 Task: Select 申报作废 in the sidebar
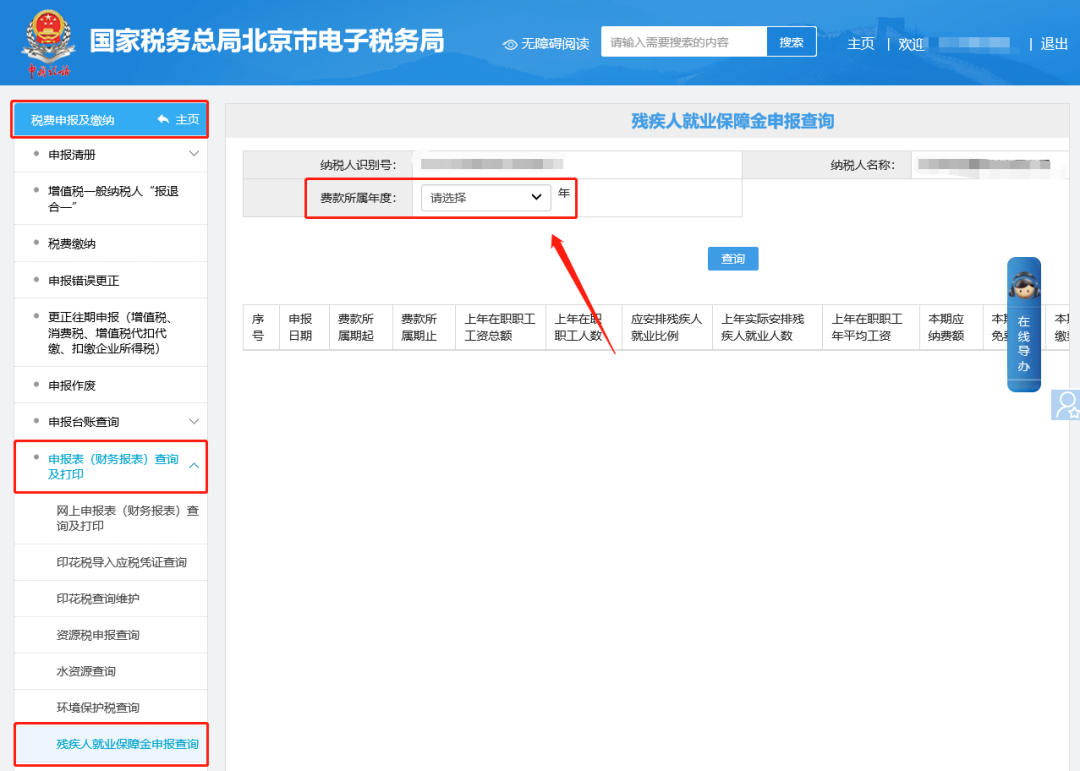click(x=72, y=385)
